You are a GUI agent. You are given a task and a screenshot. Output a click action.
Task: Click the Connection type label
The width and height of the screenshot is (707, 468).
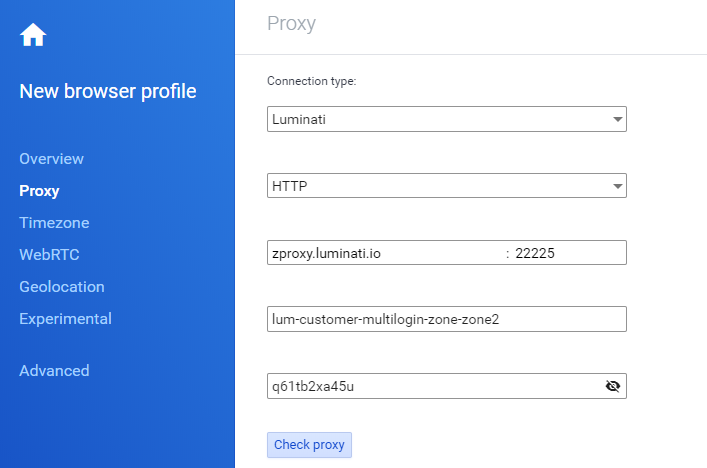pos(312,81)
